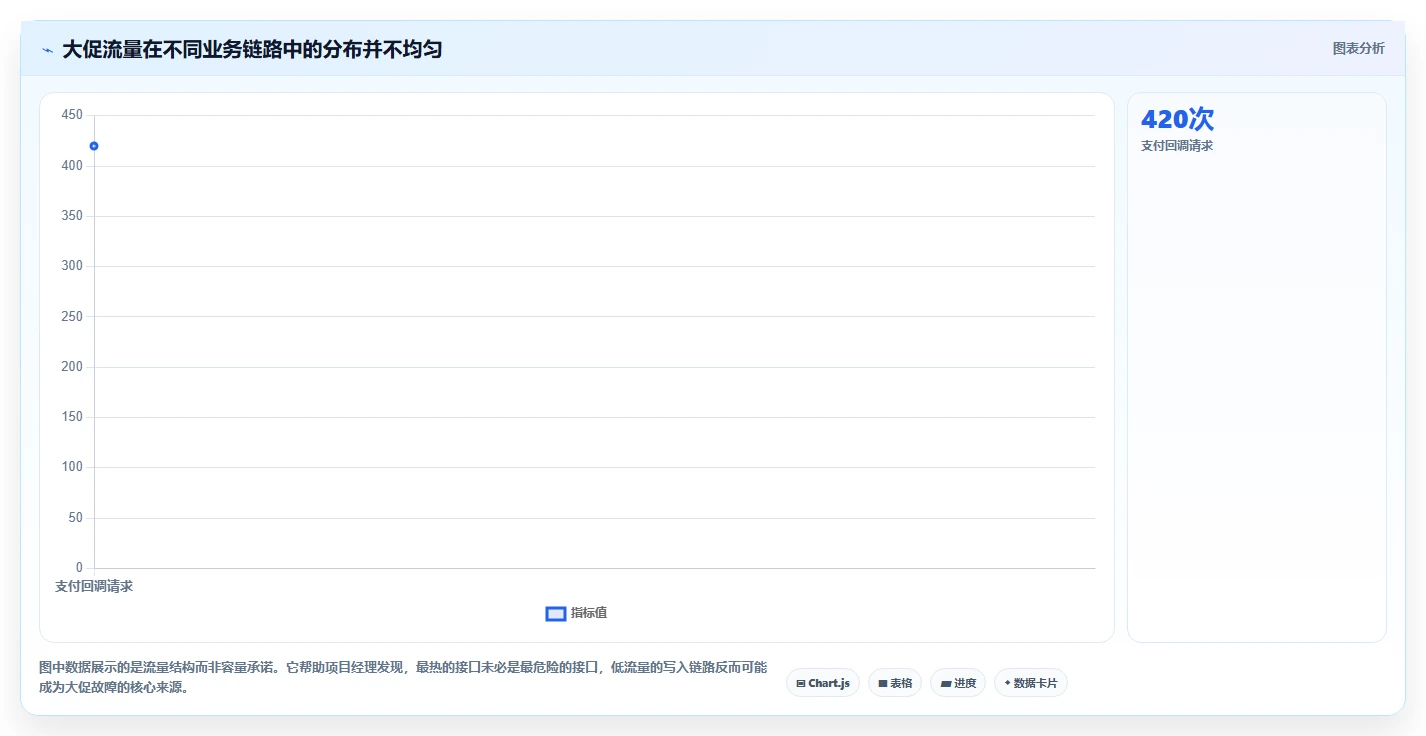The height and width of the screenshot is (736, 1426).
Task: Click the y-axis value 450
Action: tap(72, 115)
